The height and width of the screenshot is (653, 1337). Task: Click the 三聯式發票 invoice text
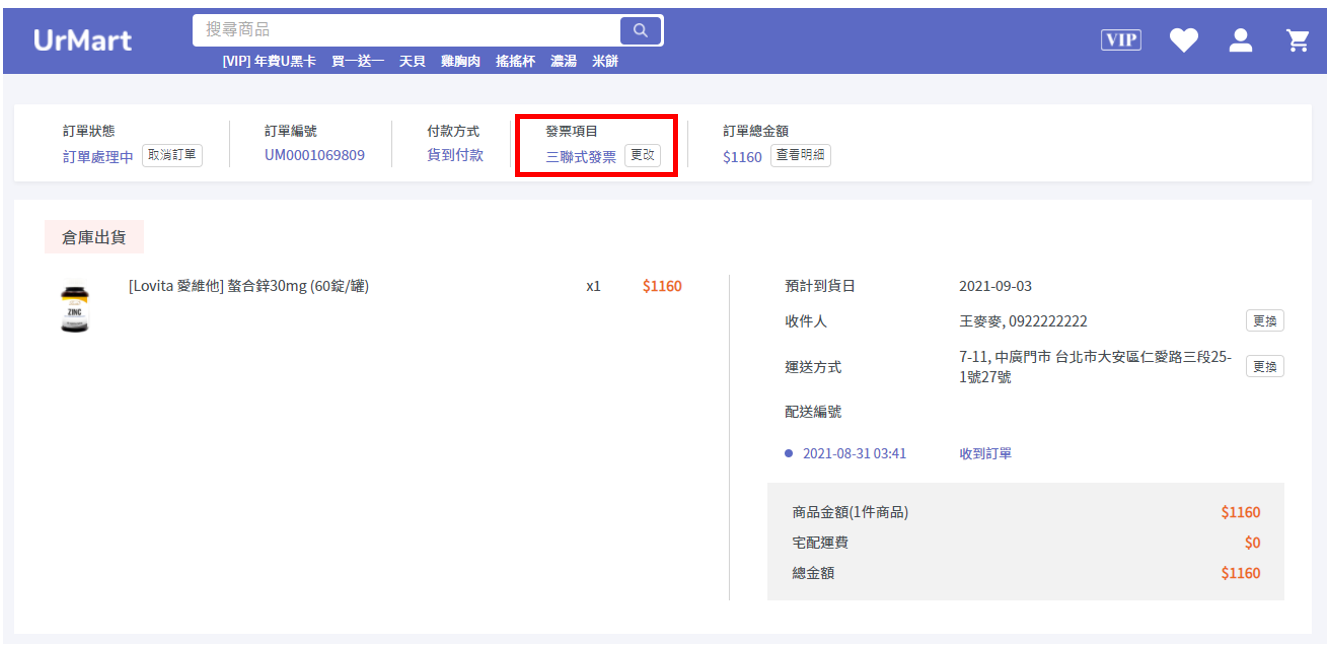[x=581, y=157]
